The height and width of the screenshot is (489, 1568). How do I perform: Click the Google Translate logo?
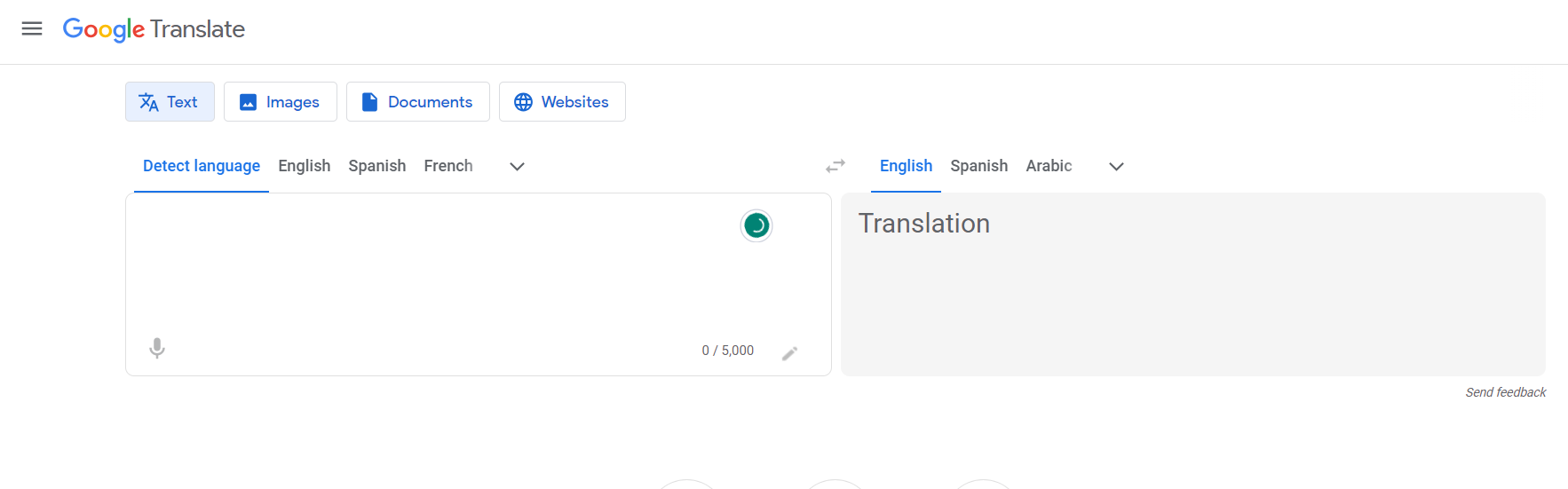click(x=154, y=29)
